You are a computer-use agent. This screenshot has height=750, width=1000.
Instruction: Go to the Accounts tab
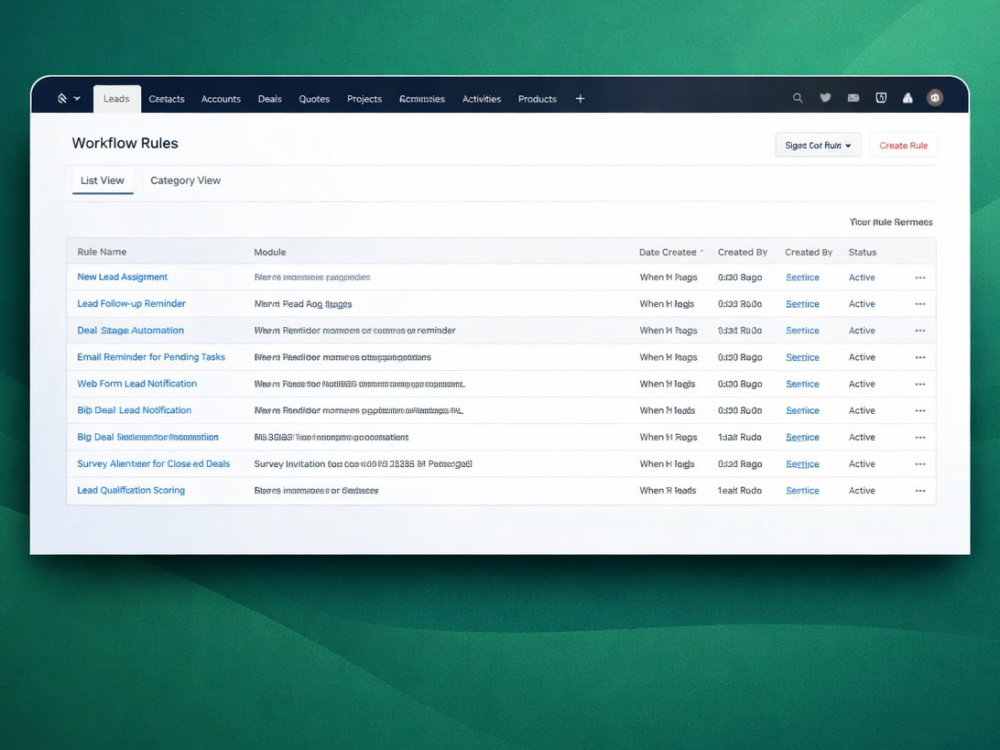[221, 99]
